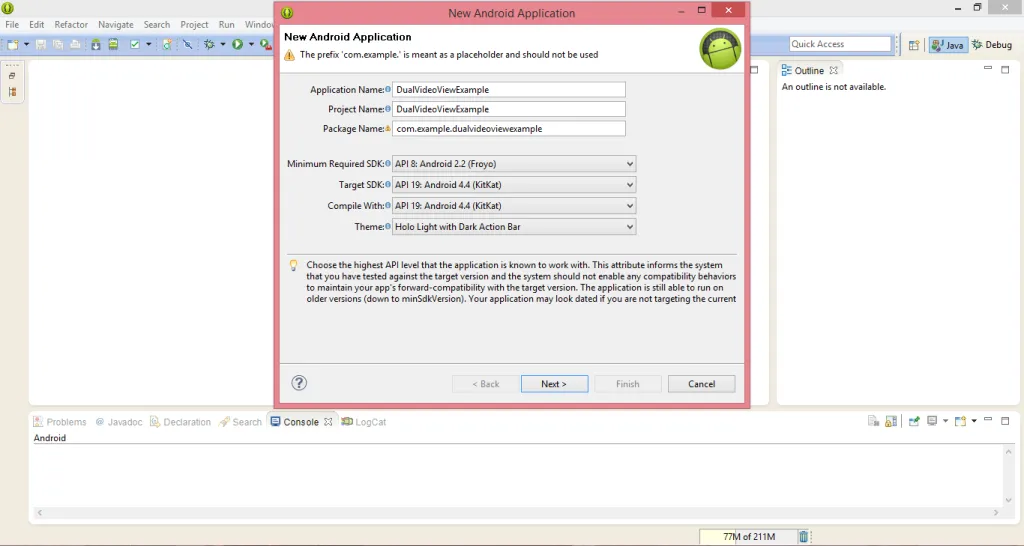Click the Skip All Breakpoints toolbar icon
The width and height of the screenshot is (1024, 546).
pos(187,44)
